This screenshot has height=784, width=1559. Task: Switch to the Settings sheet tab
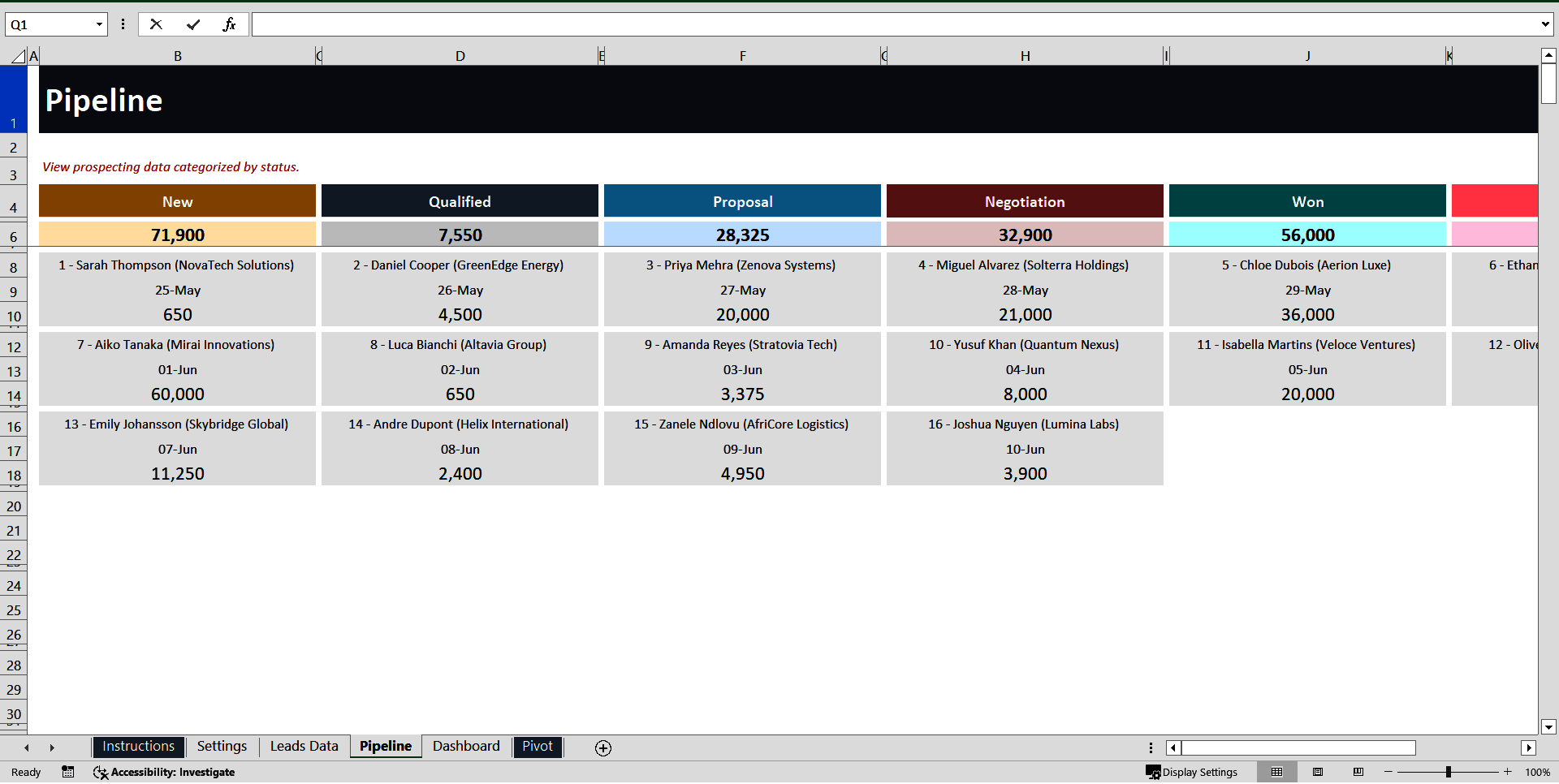pyautogui.click(x=222, y=747)
